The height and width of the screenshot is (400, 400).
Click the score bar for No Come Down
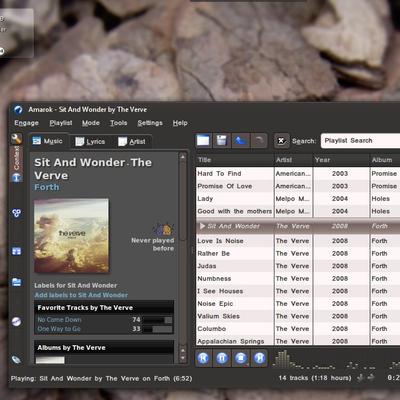[157, 320]
